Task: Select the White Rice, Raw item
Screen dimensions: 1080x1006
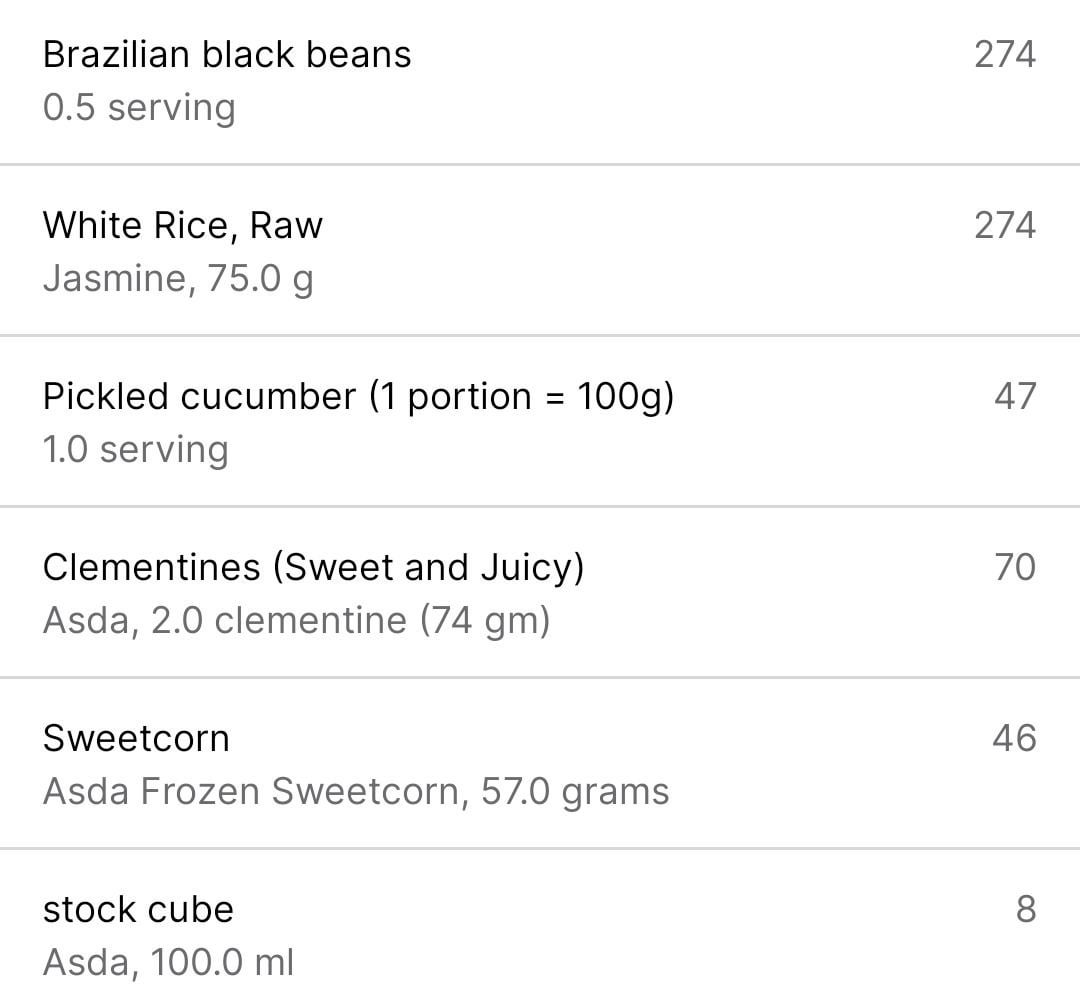Action: coord(540,251)
